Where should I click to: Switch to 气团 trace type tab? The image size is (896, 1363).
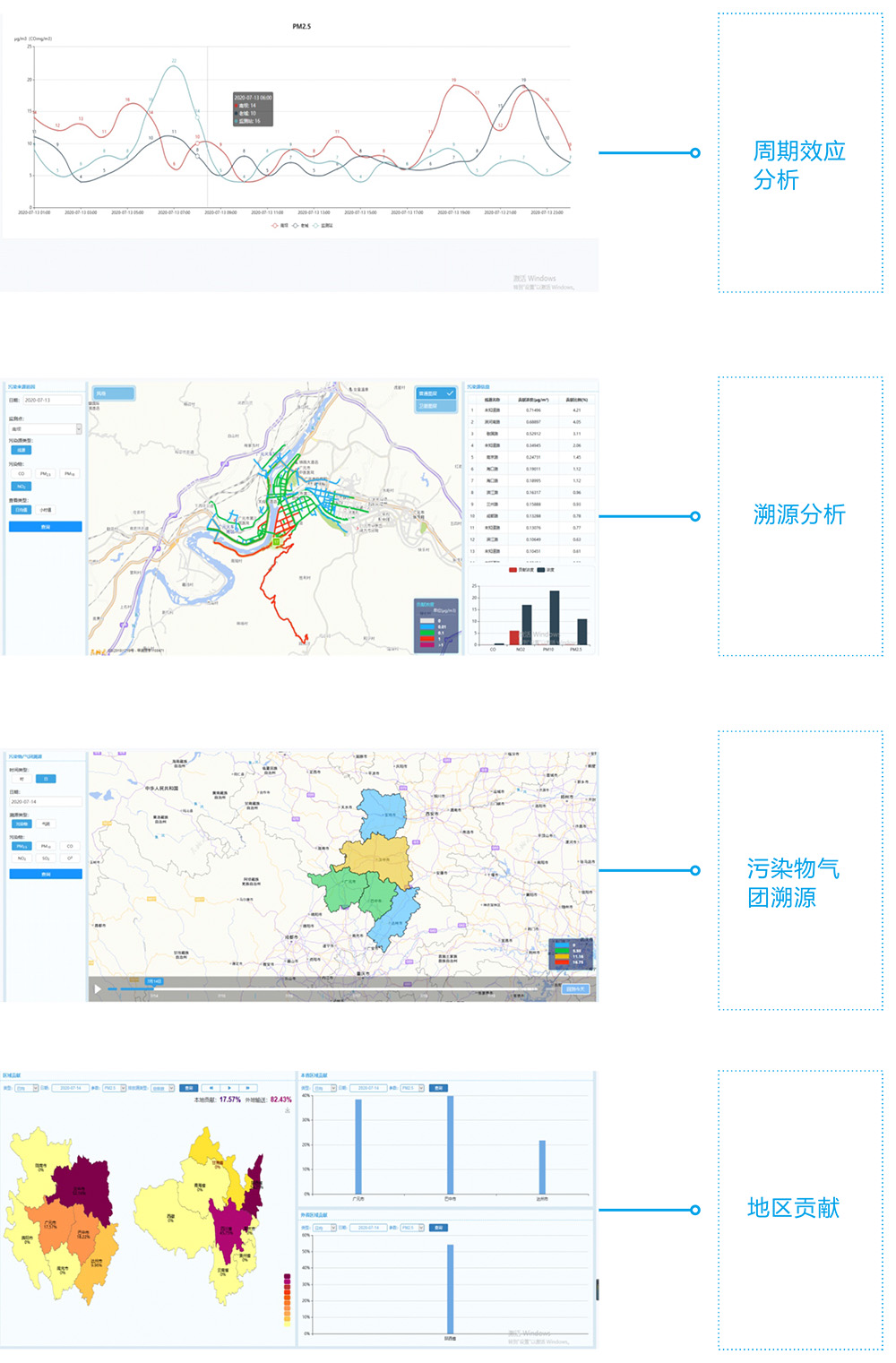point(46,824)
